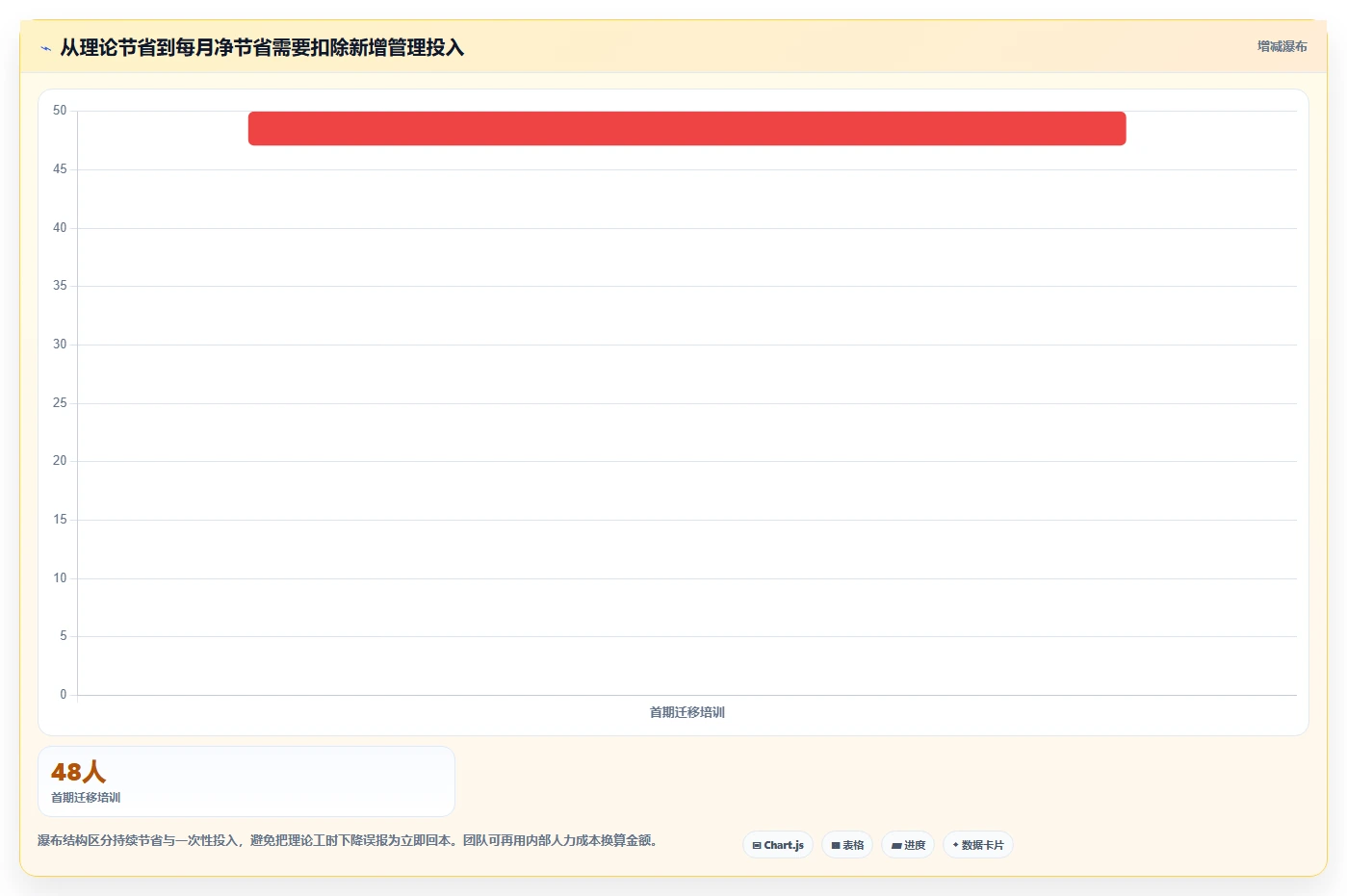1347x896 pixels.
Task: Click the 首期迁移培训 x-axis label under chart
Action: click(686, 712)
